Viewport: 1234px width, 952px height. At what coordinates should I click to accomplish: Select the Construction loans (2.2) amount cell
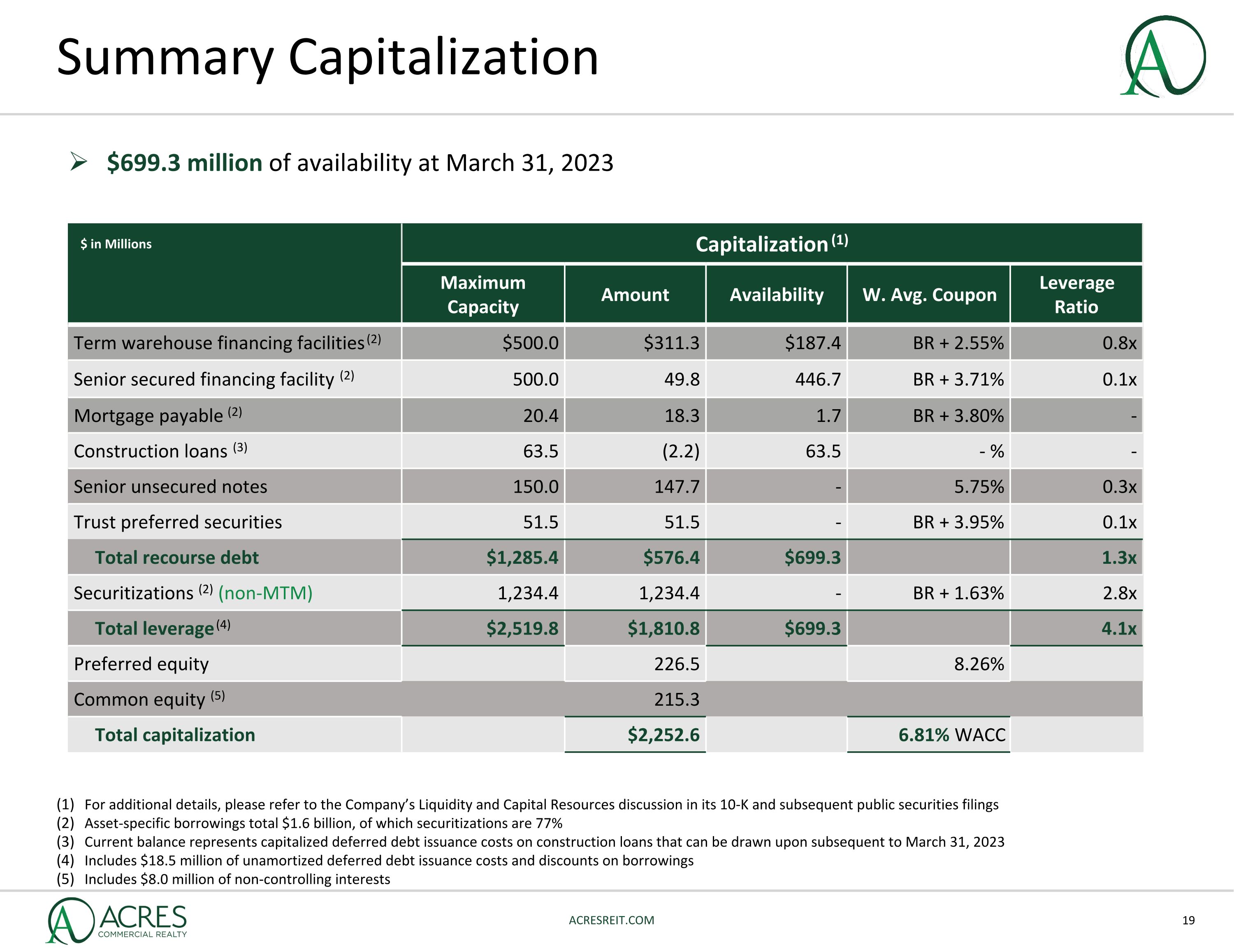click(680, 451)
